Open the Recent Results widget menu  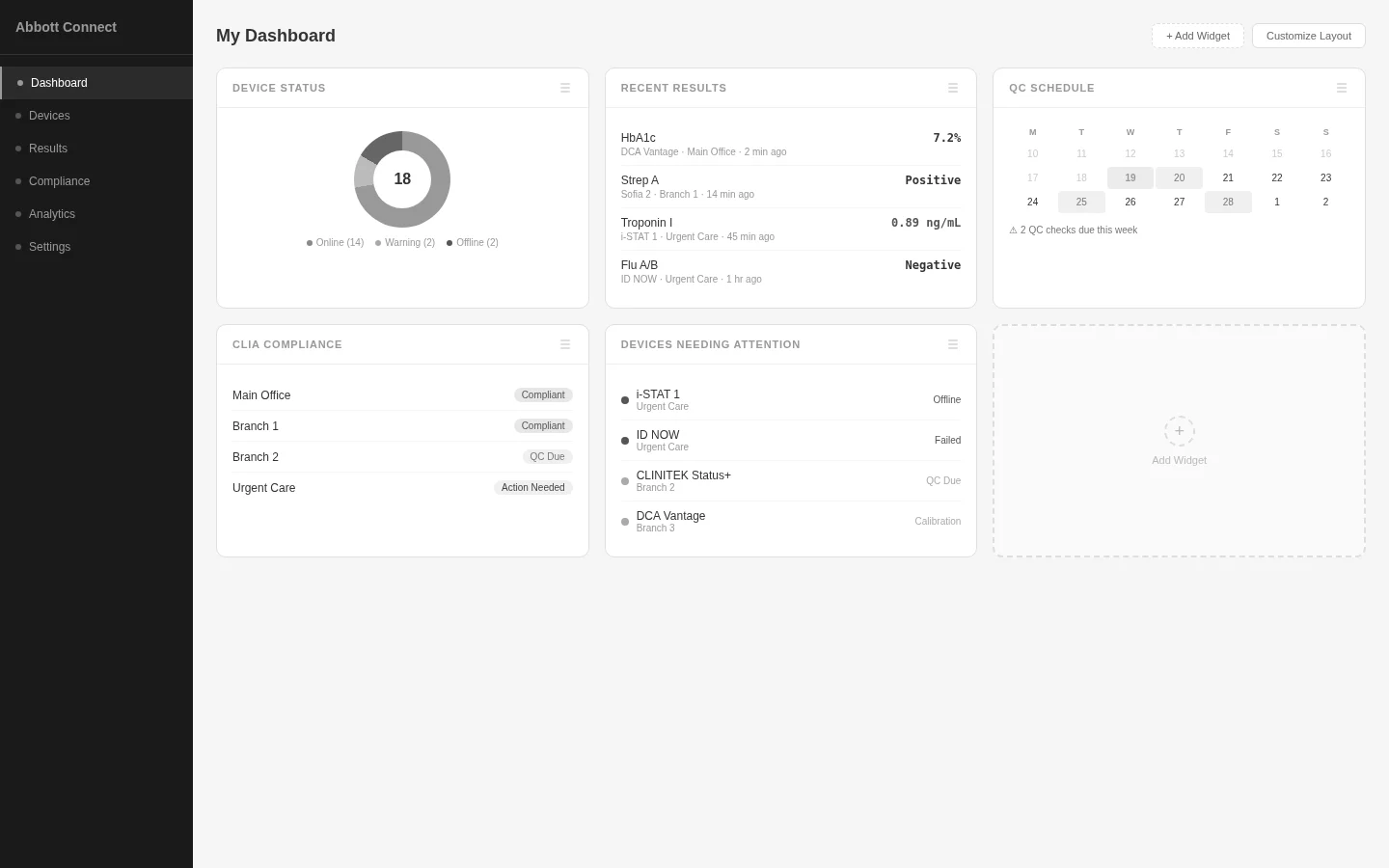[952, 88]
